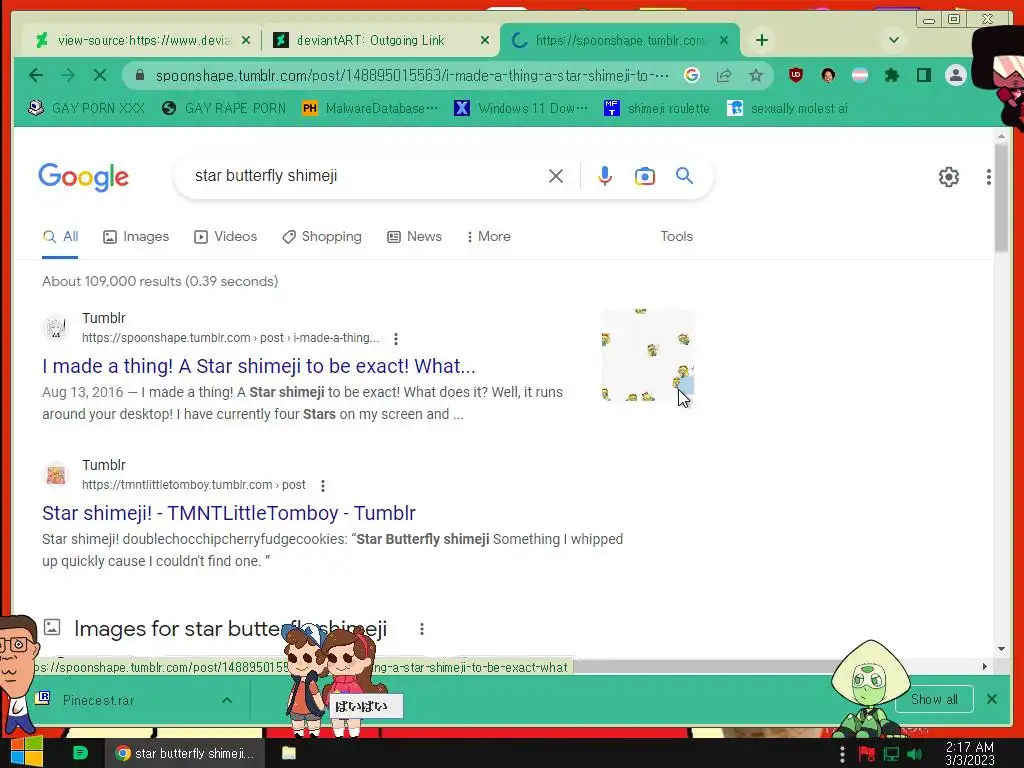Switch to News results tab
Image resolution: width=1024 pixels, height=768 pixels.
[x=414, y=237]
